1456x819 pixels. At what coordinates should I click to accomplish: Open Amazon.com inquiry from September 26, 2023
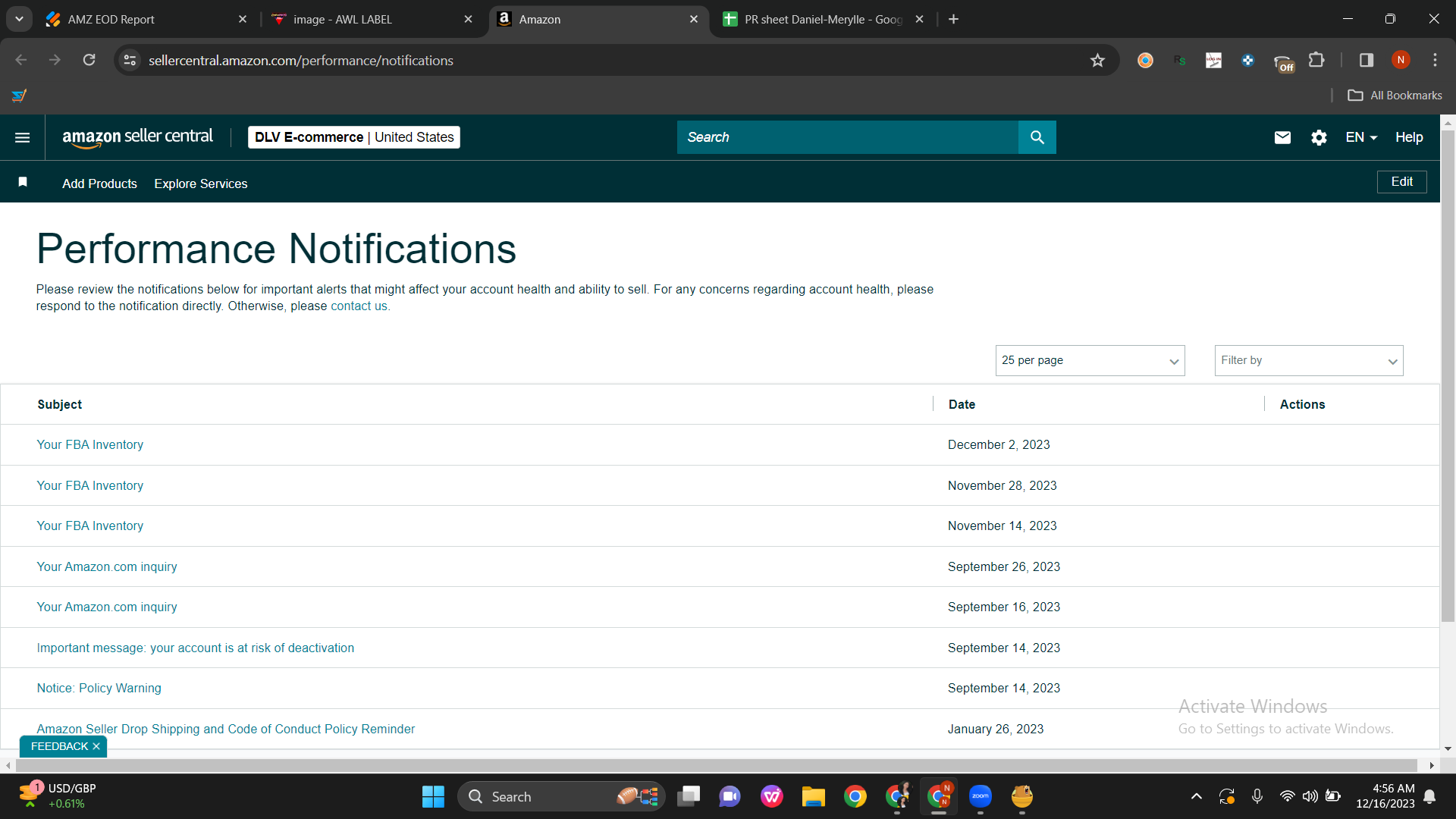[x=107, y=566]
